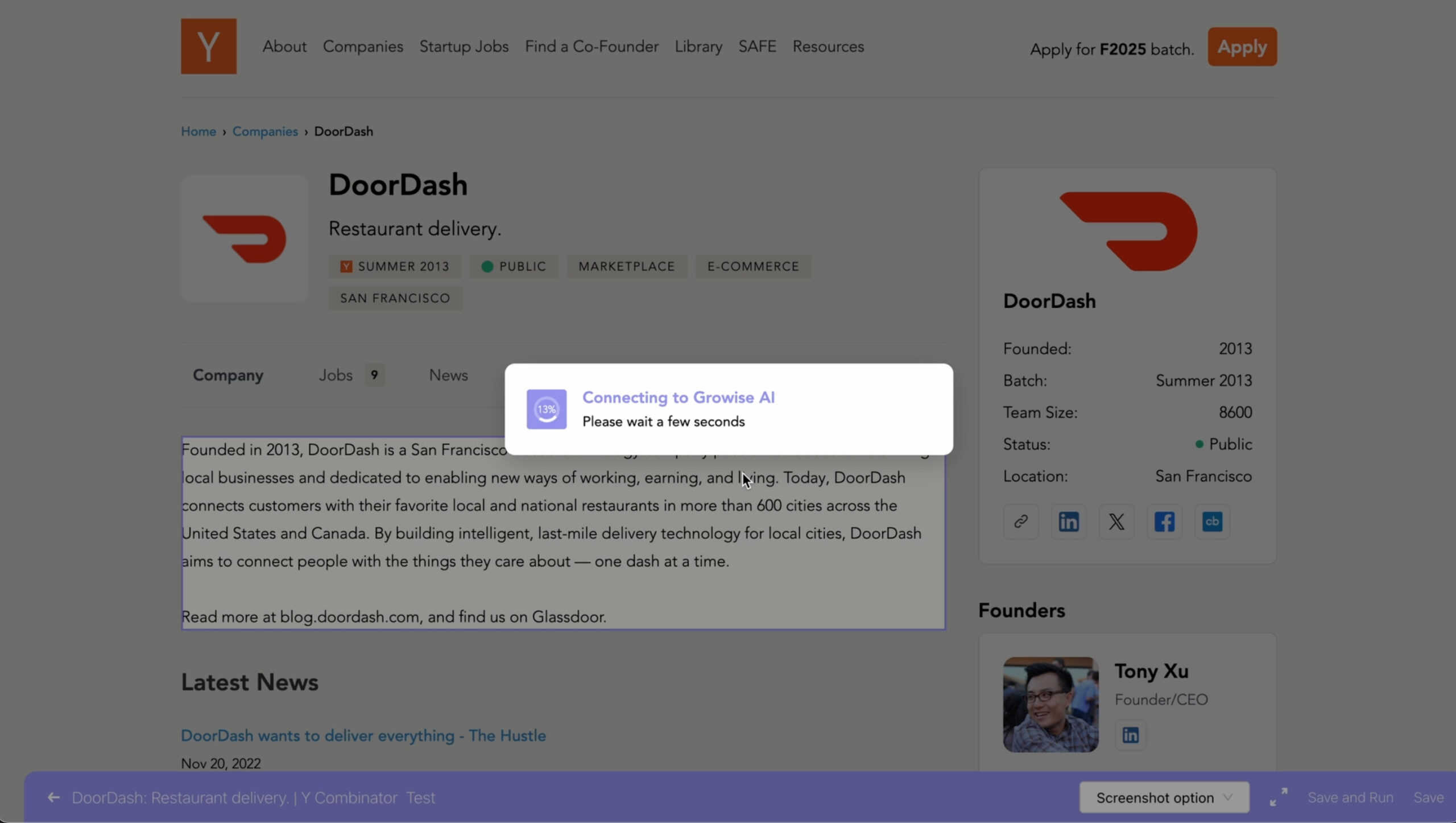Open DoorDash website link icon

[1021, 521]
